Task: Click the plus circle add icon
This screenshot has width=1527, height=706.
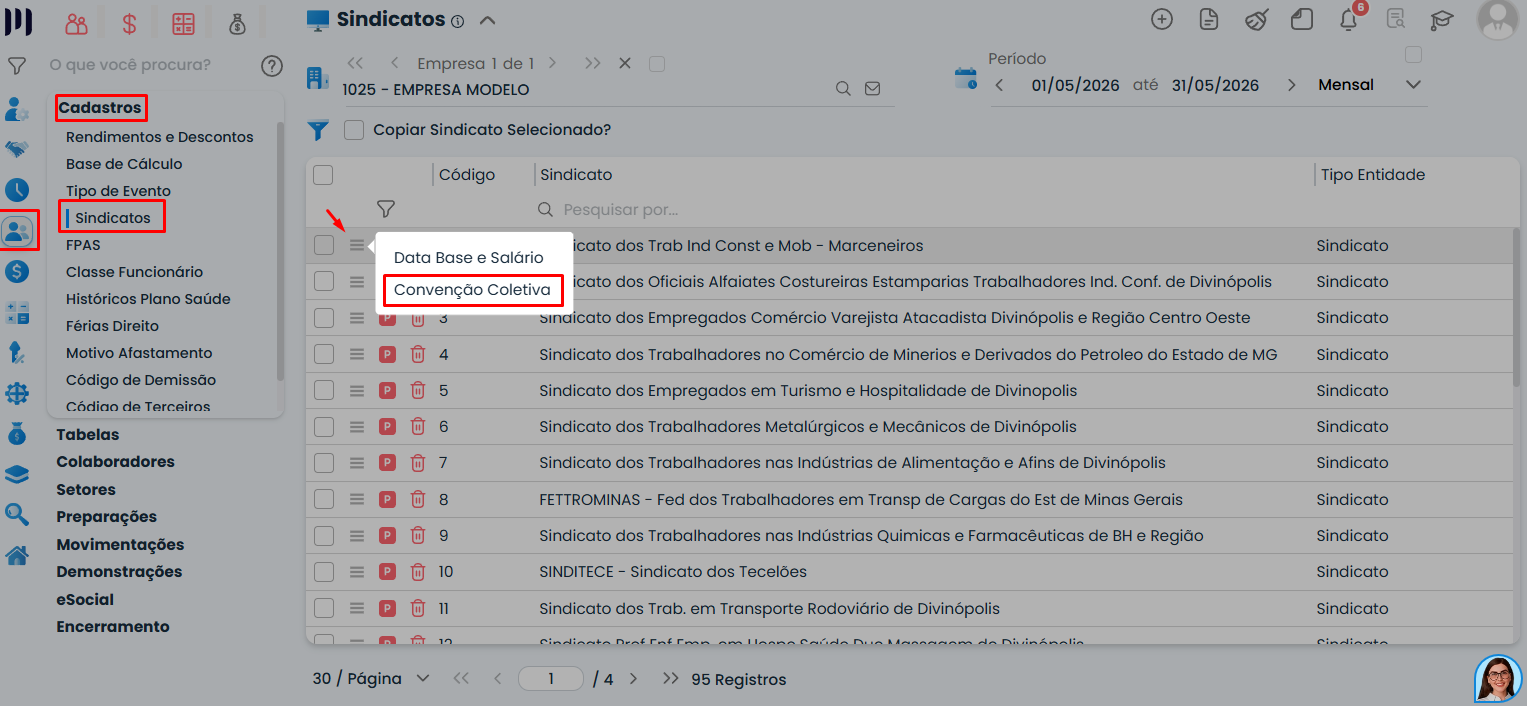Action: [x=1161, y=19]
